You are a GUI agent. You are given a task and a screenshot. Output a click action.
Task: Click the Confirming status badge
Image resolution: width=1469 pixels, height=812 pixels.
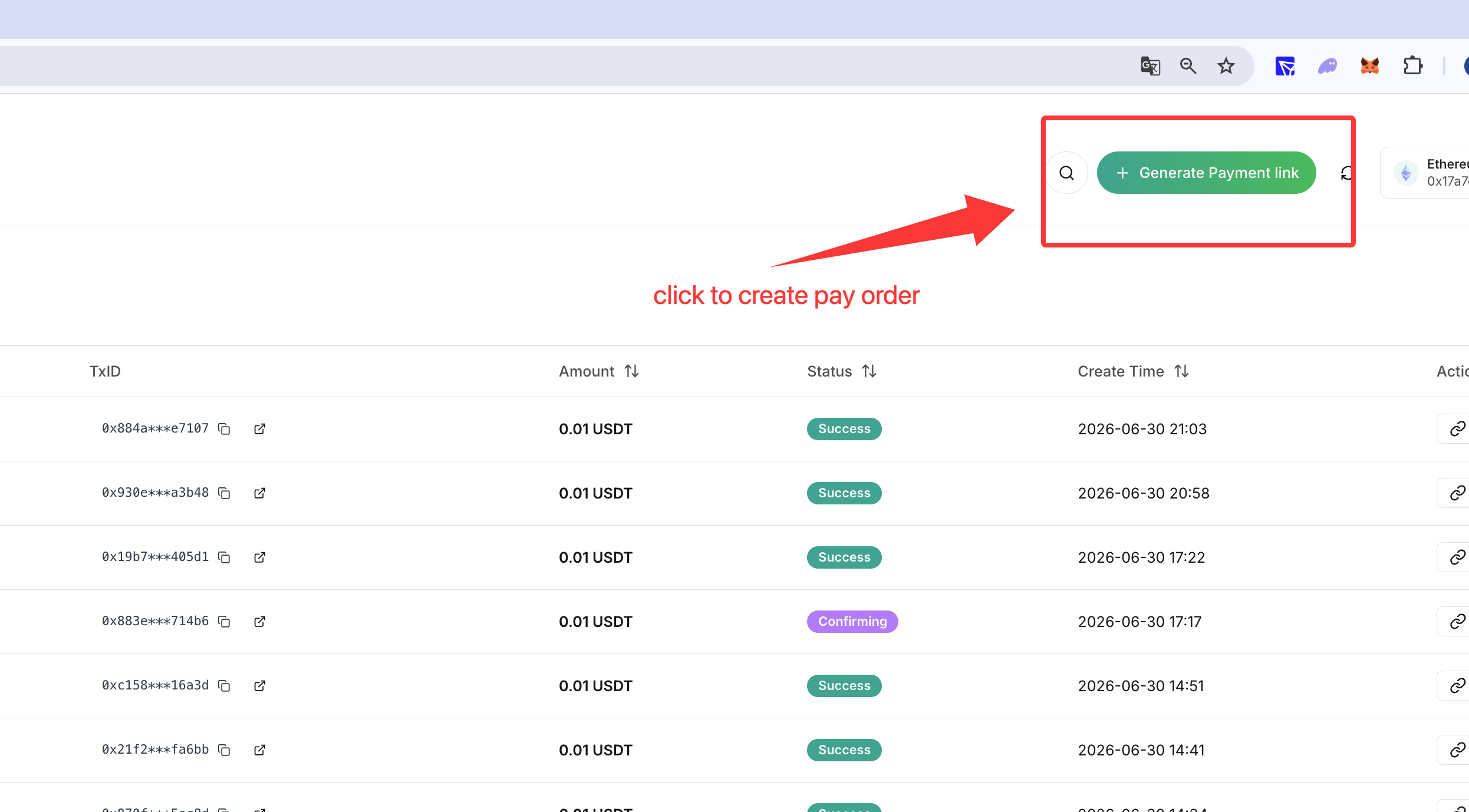click(x=852, y=622)
